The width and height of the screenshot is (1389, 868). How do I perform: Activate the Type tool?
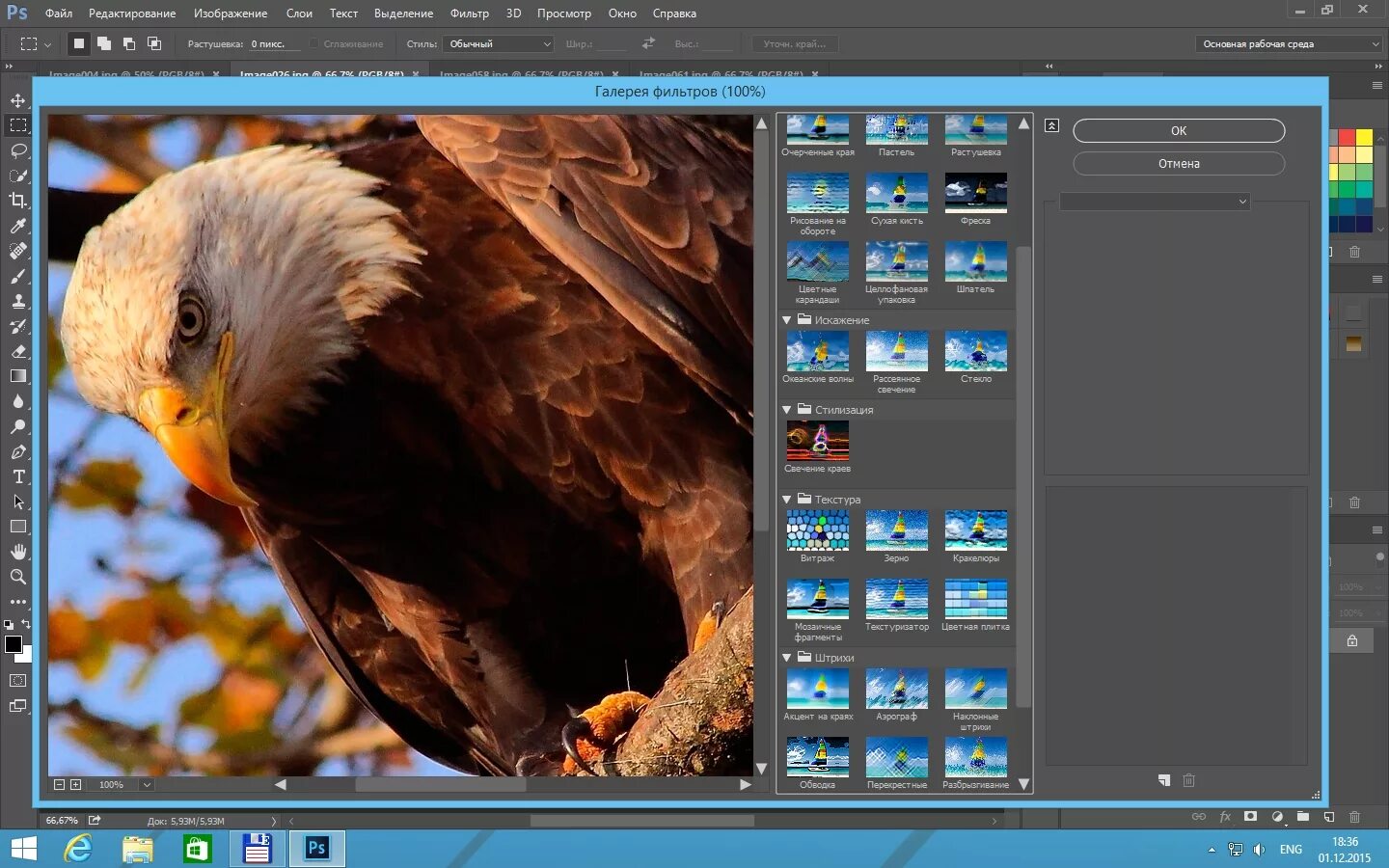coord(18,476)
